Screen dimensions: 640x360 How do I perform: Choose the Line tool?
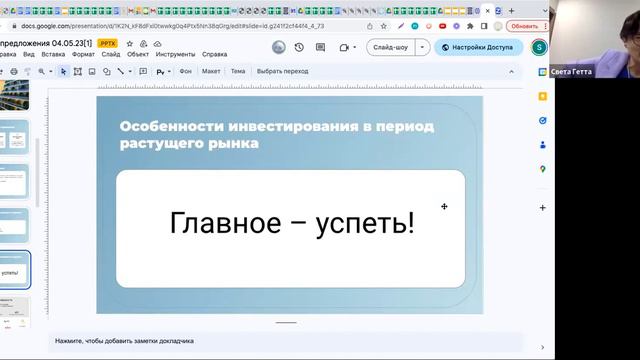[x=120, y=71]
